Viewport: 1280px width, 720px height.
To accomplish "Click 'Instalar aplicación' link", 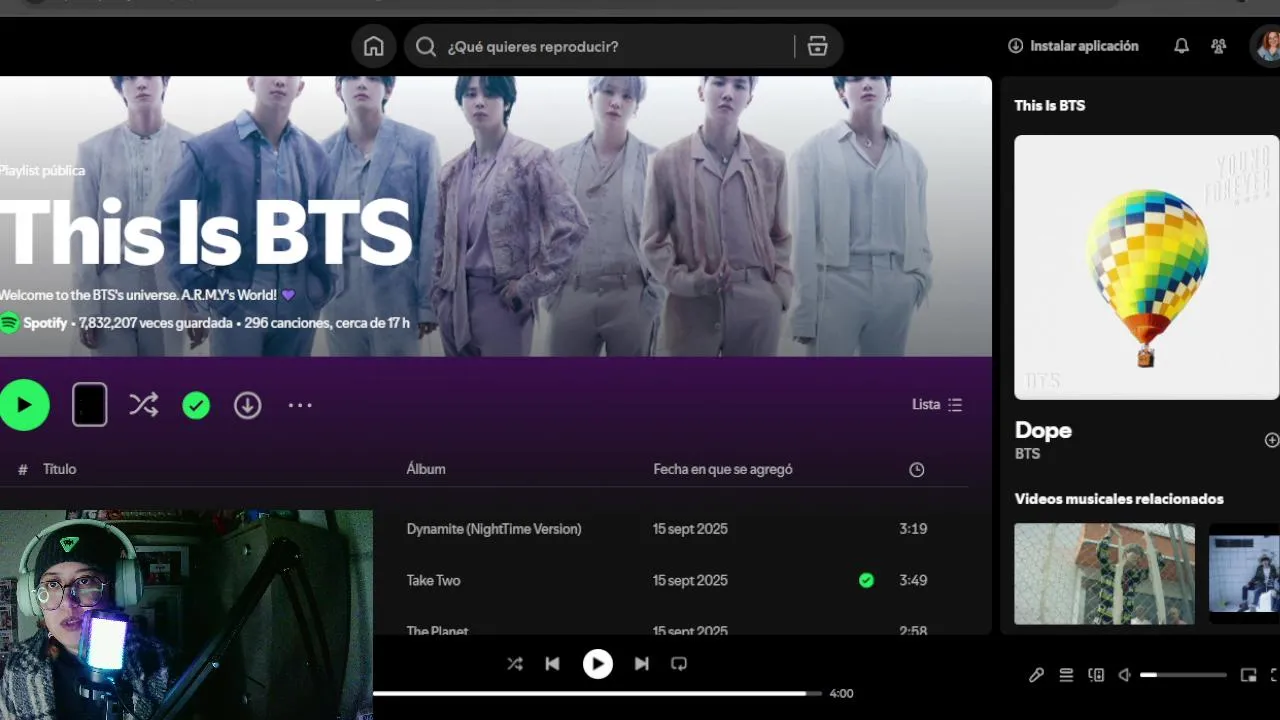I will pos(1073,46).
